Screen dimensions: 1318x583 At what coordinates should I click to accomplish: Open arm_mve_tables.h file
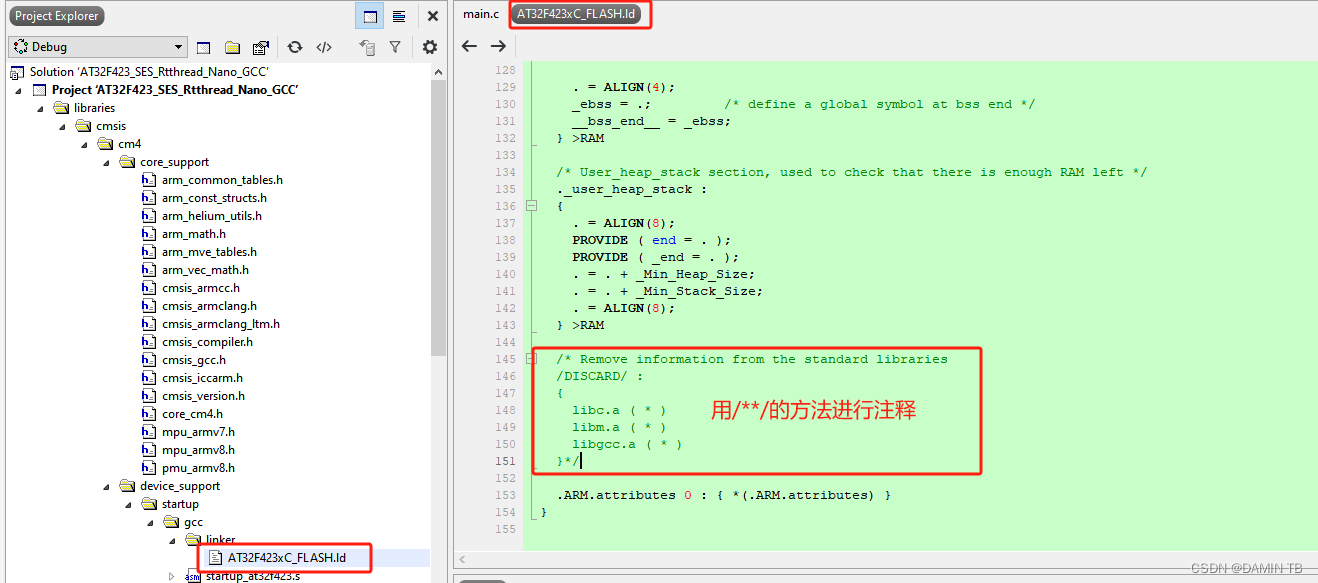tap(209, 252)
